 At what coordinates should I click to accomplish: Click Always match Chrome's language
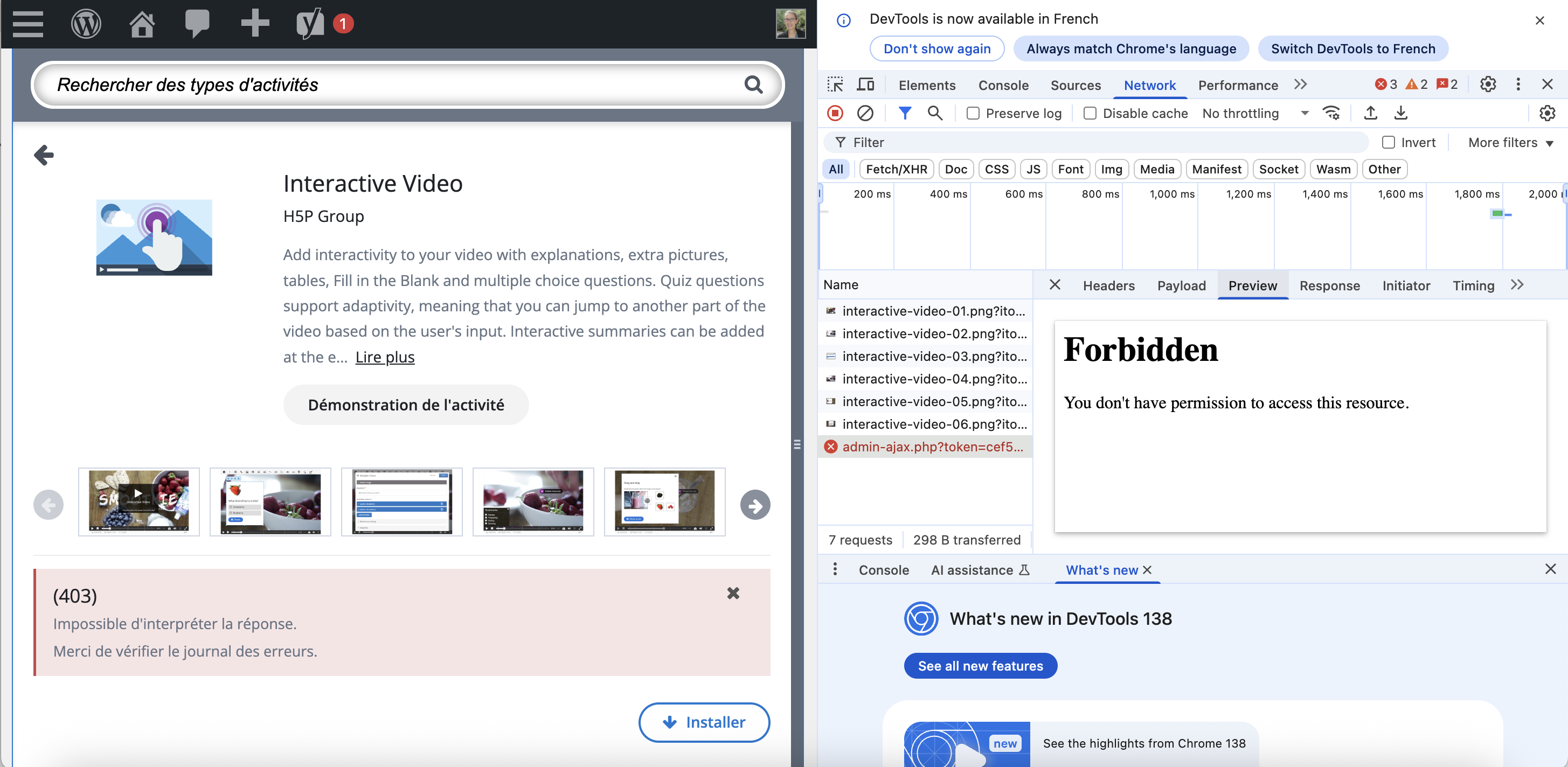[1131, 48]
